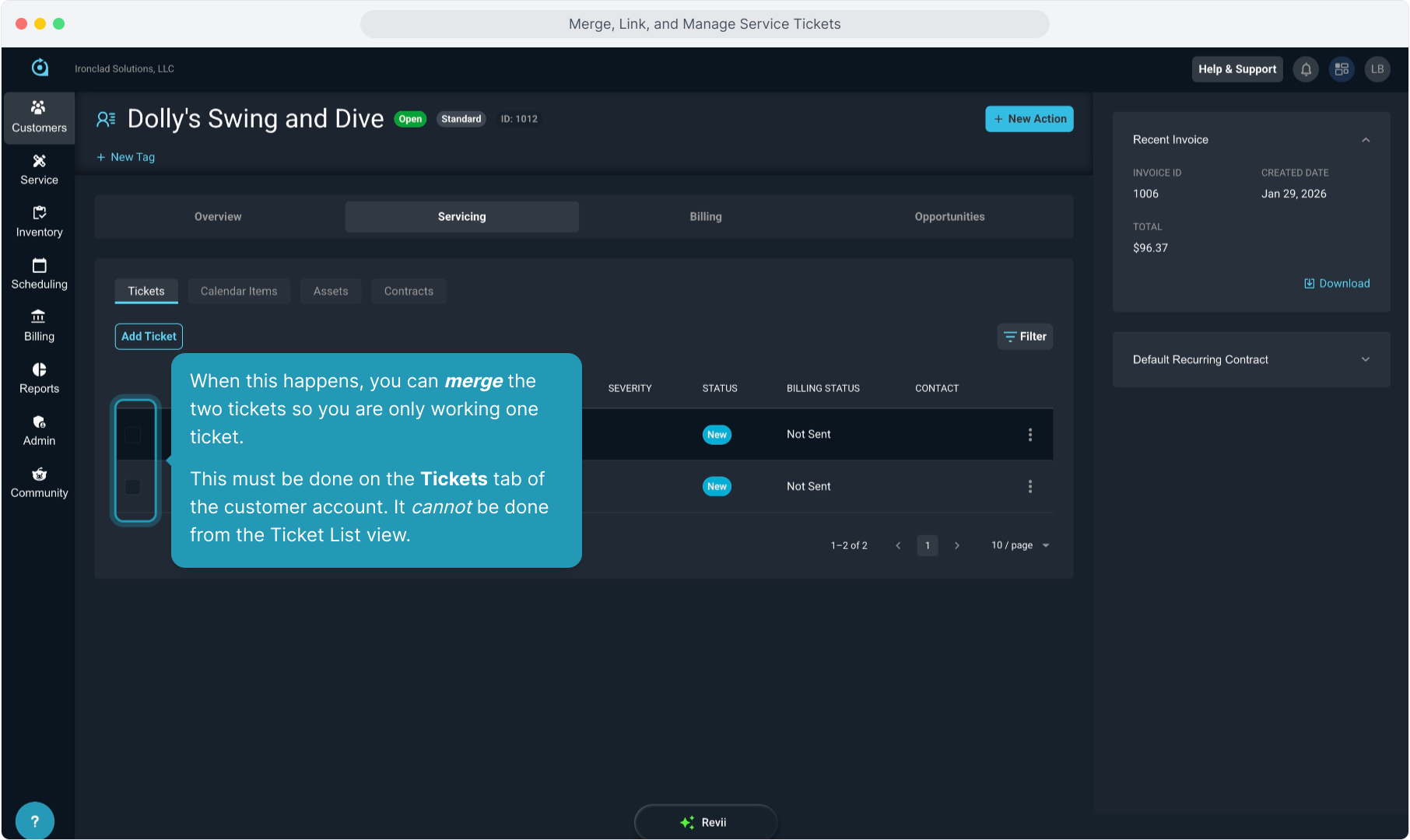Select the Calendar Items sub-tab
Image resolution: width=1410 pixels, height=840 pixels.
click(x=239, y=291)
